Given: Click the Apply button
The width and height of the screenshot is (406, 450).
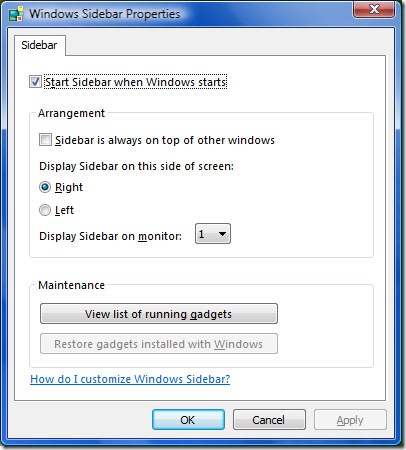Looking at the screenshot, I should (x=350, y=420).
